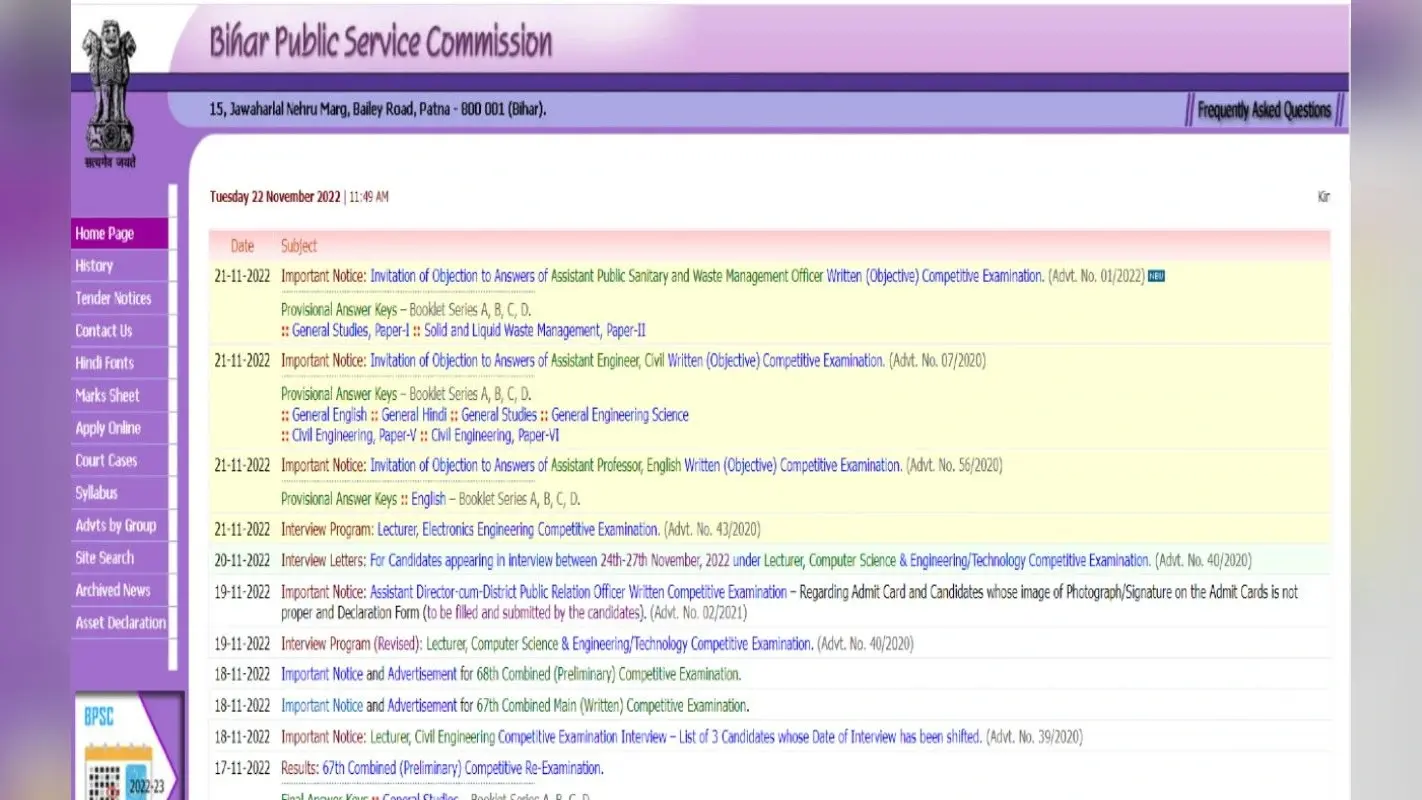This screenshot has width=1422, height=800.
Task: Choose Apply Online in the sidebar
Action: [120, 428]
